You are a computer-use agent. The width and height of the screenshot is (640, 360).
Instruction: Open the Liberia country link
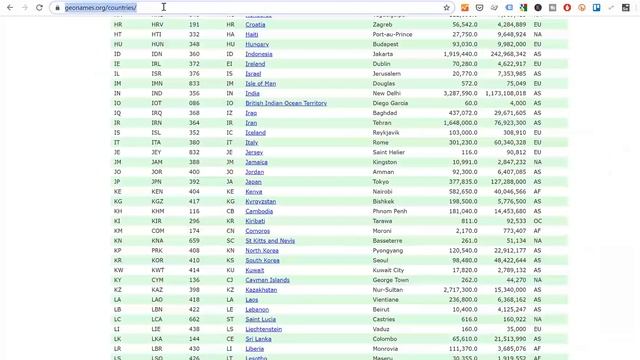[x=254, y=349]
